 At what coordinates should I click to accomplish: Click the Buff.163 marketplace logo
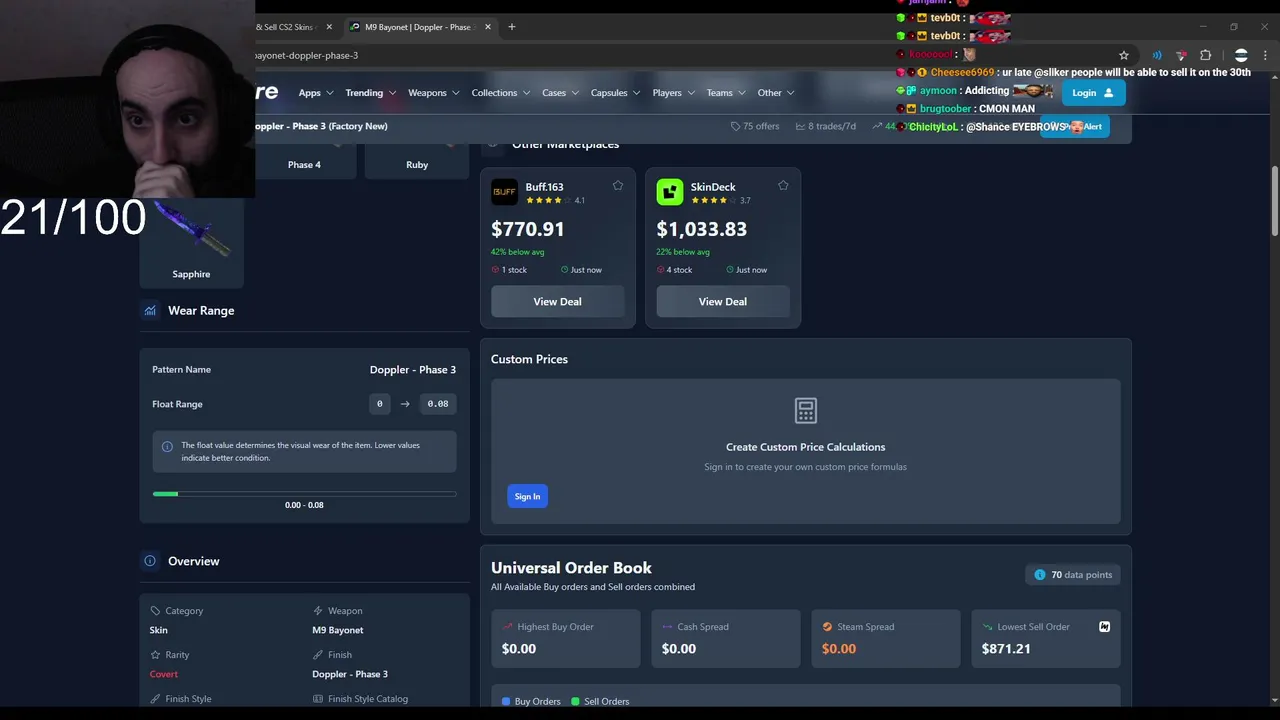click(504, 192)
